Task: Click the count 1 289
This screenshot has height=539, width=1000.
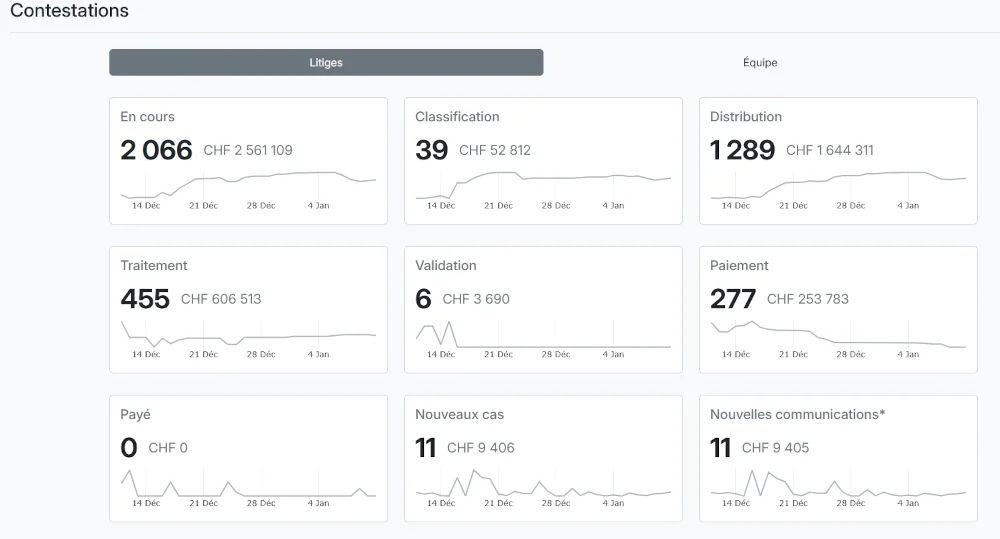Action: pyautogui.click(x=742, y=150)
